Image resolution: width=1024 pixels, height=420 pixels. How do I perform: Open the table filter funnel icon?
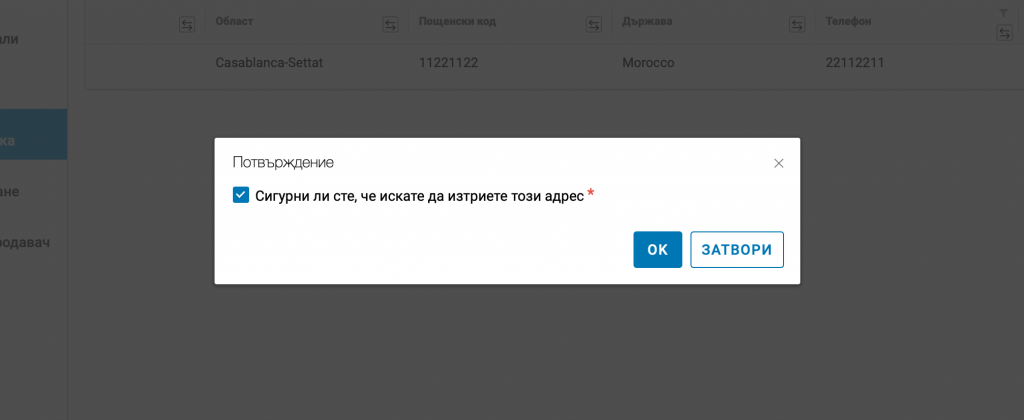pos(1004,12)
